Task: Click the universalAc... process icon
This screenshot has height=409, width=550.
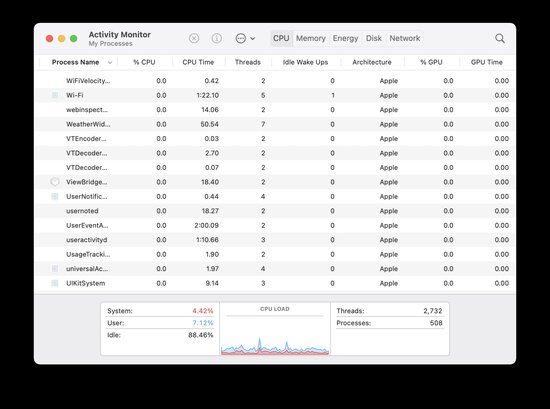Action: [x=55, y=269]
